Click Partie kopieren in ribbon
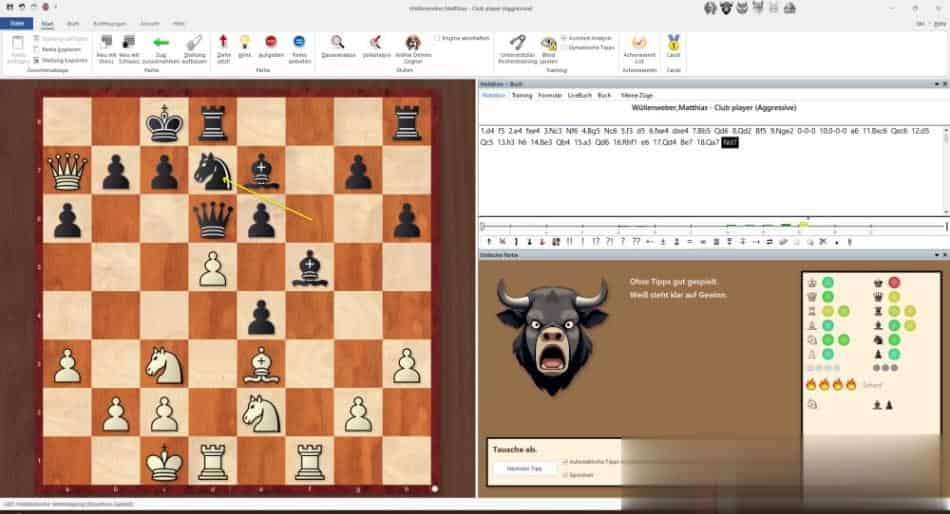950x514 pixels. click(59, 49)
